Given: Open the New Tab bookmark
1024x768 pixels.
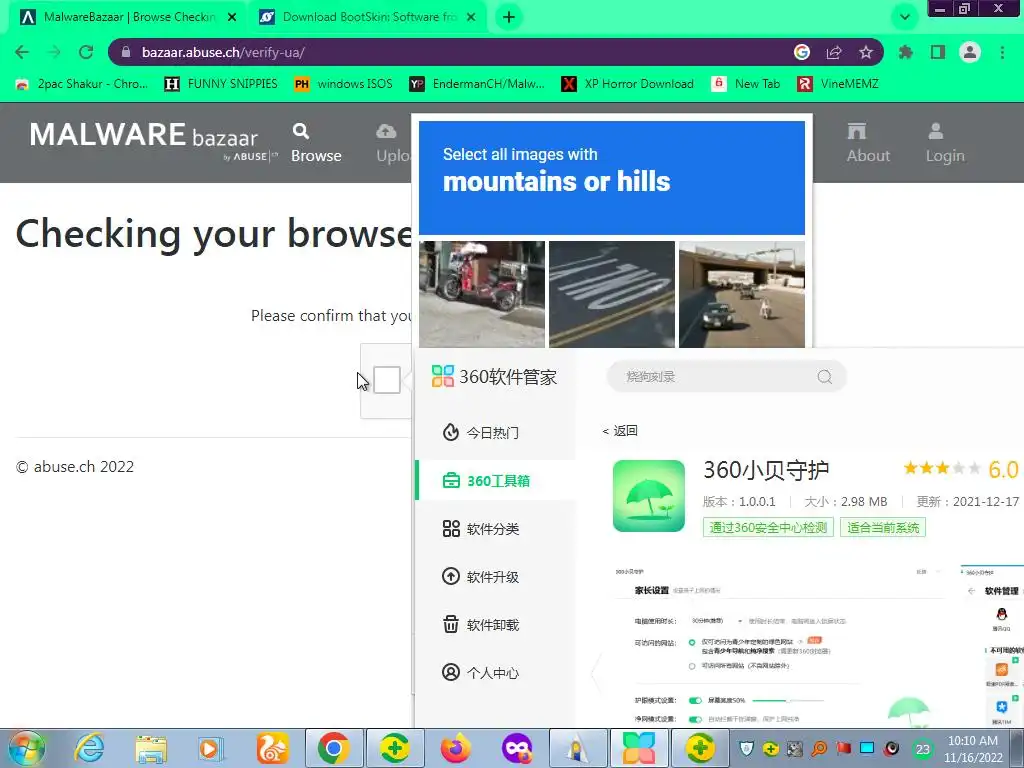Looking at the screenshot, I should click(x=746, y=84).
